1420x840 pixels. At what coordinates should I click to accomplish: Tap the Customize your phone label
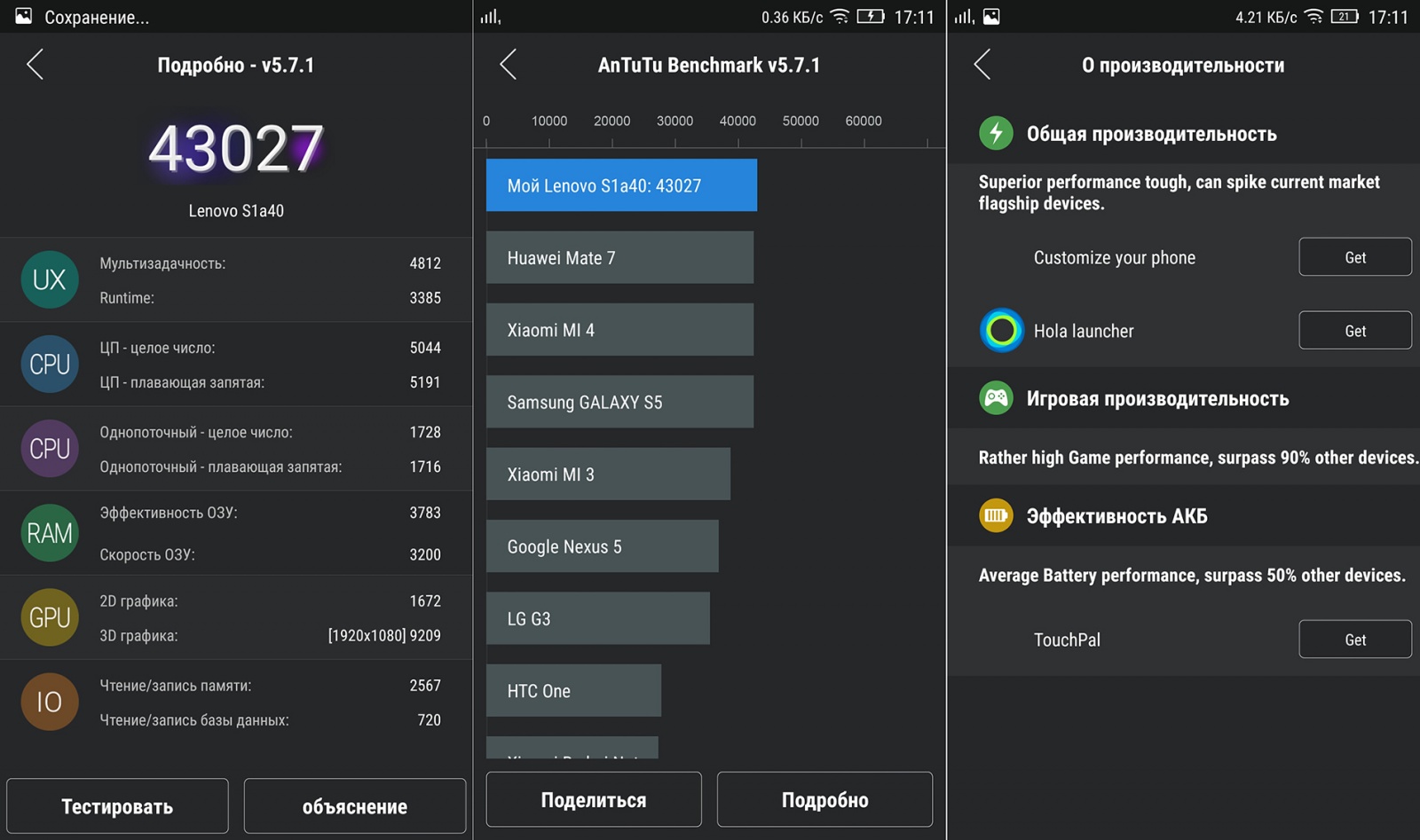point(1115,257)
